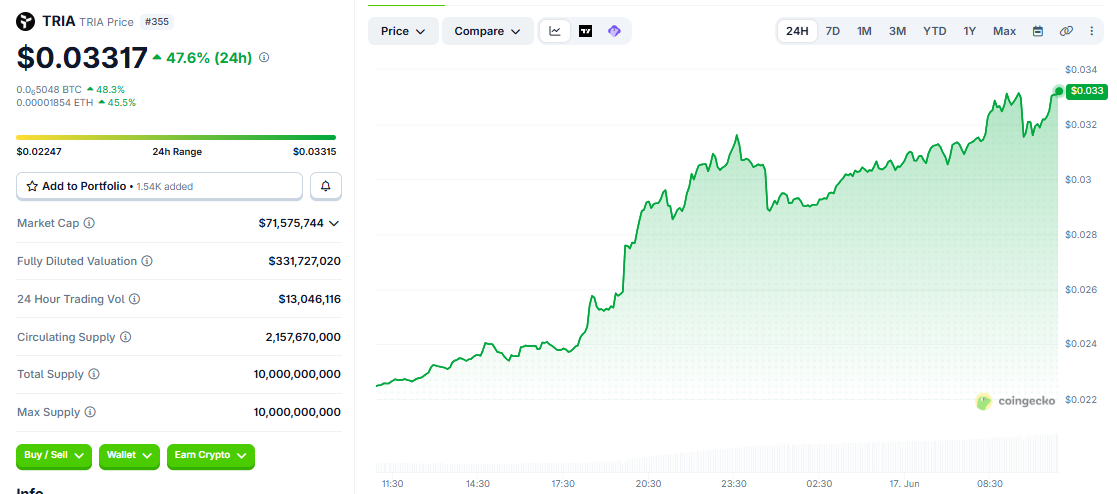This screenshot has width=1117, height=494.
Task: Open the Price dropdown
Action: pos(403,31)
